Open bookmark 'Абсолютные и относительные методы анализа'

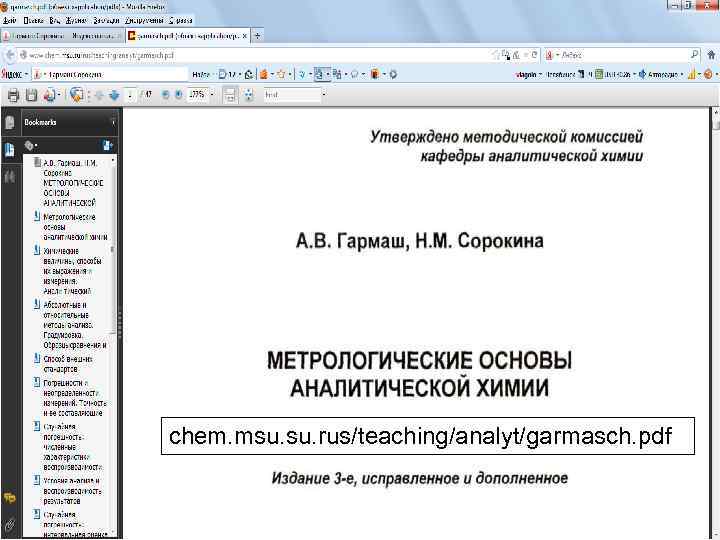[74, 325]
